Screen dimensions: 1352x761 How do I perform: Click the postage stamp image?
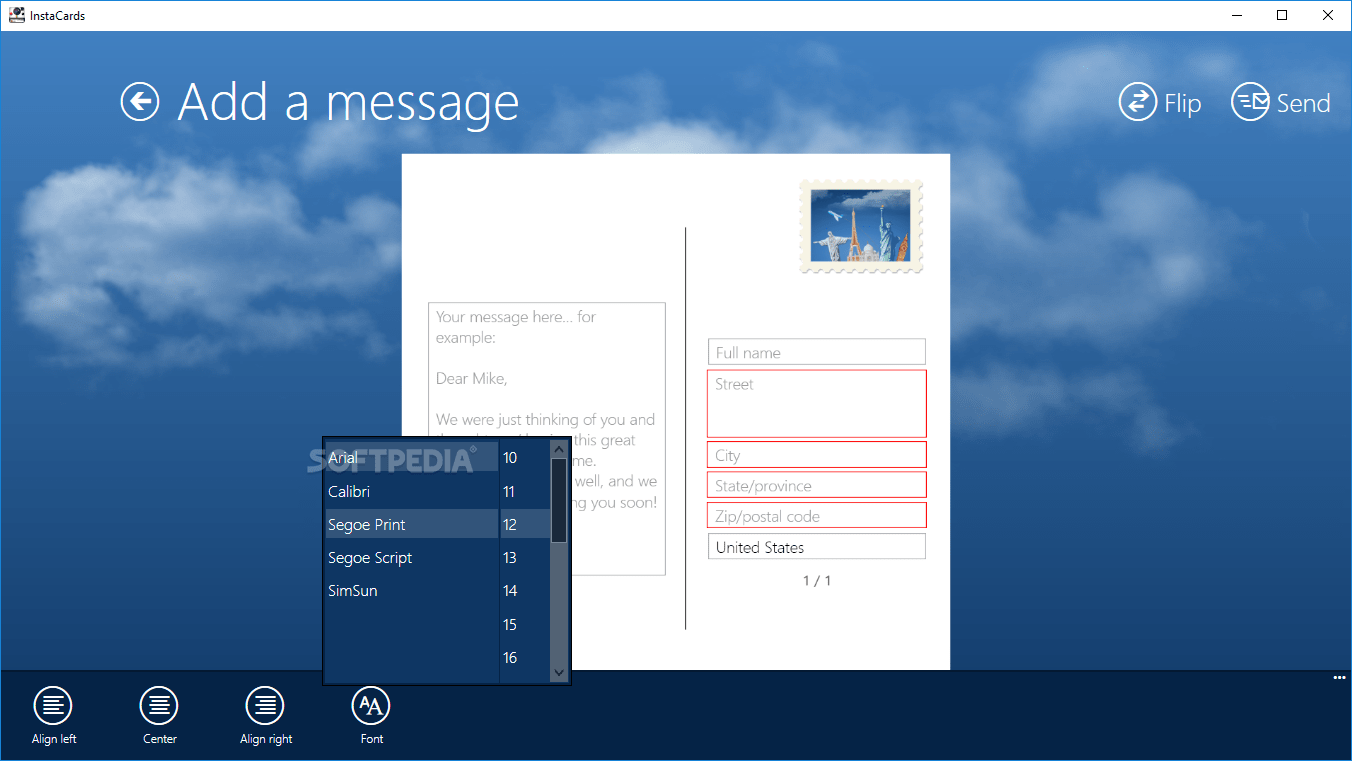[x=861, y=226]
